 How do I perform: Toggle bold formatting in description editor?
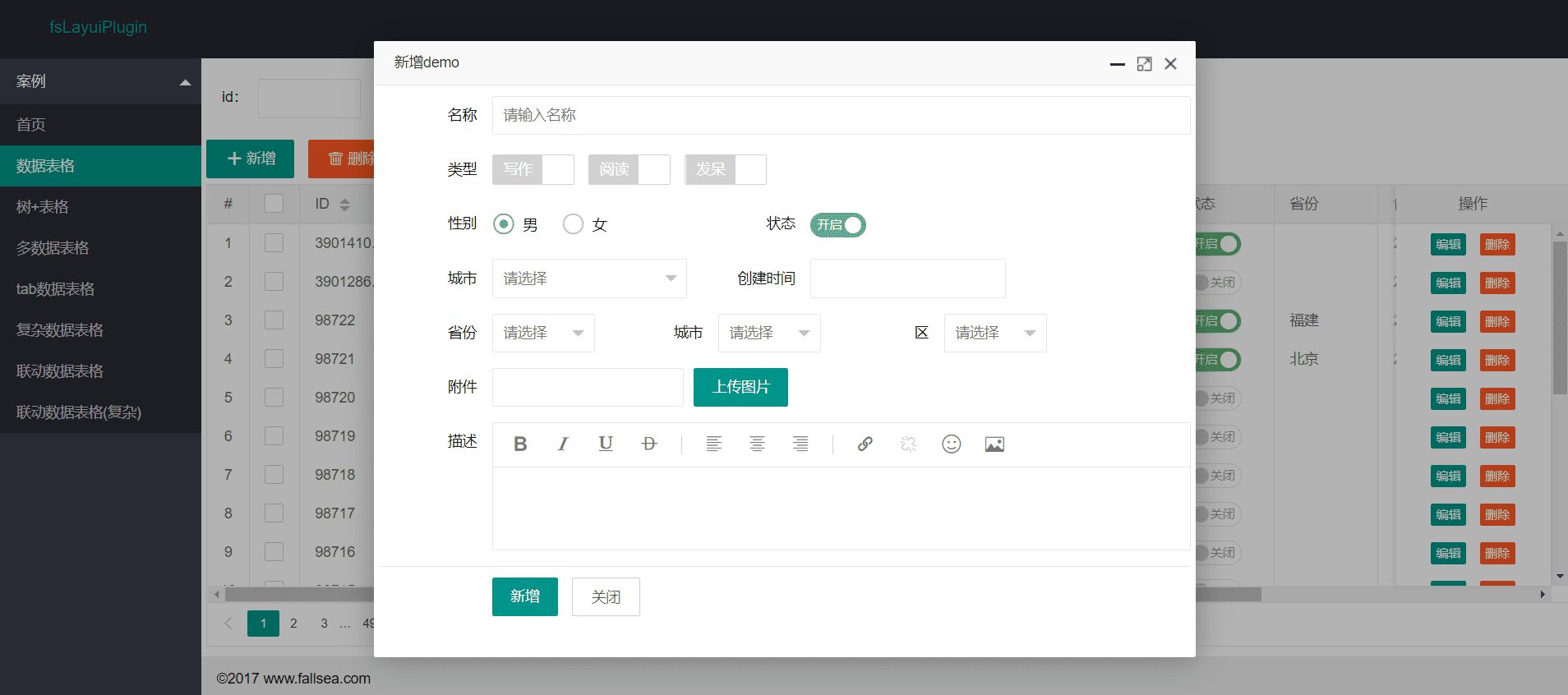coord(520,444)
